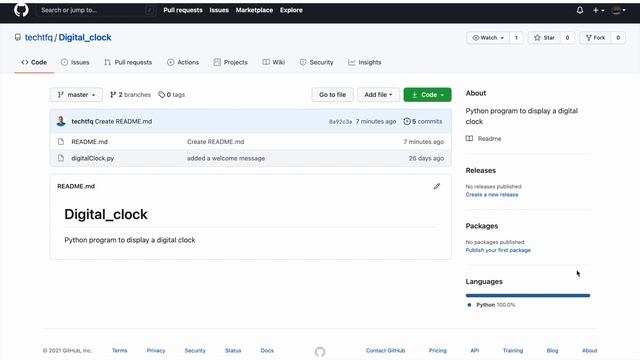The height and width of the screenshot is (360, 640).
Task: View the 5 commits history
Action: (x=423, y=121)
